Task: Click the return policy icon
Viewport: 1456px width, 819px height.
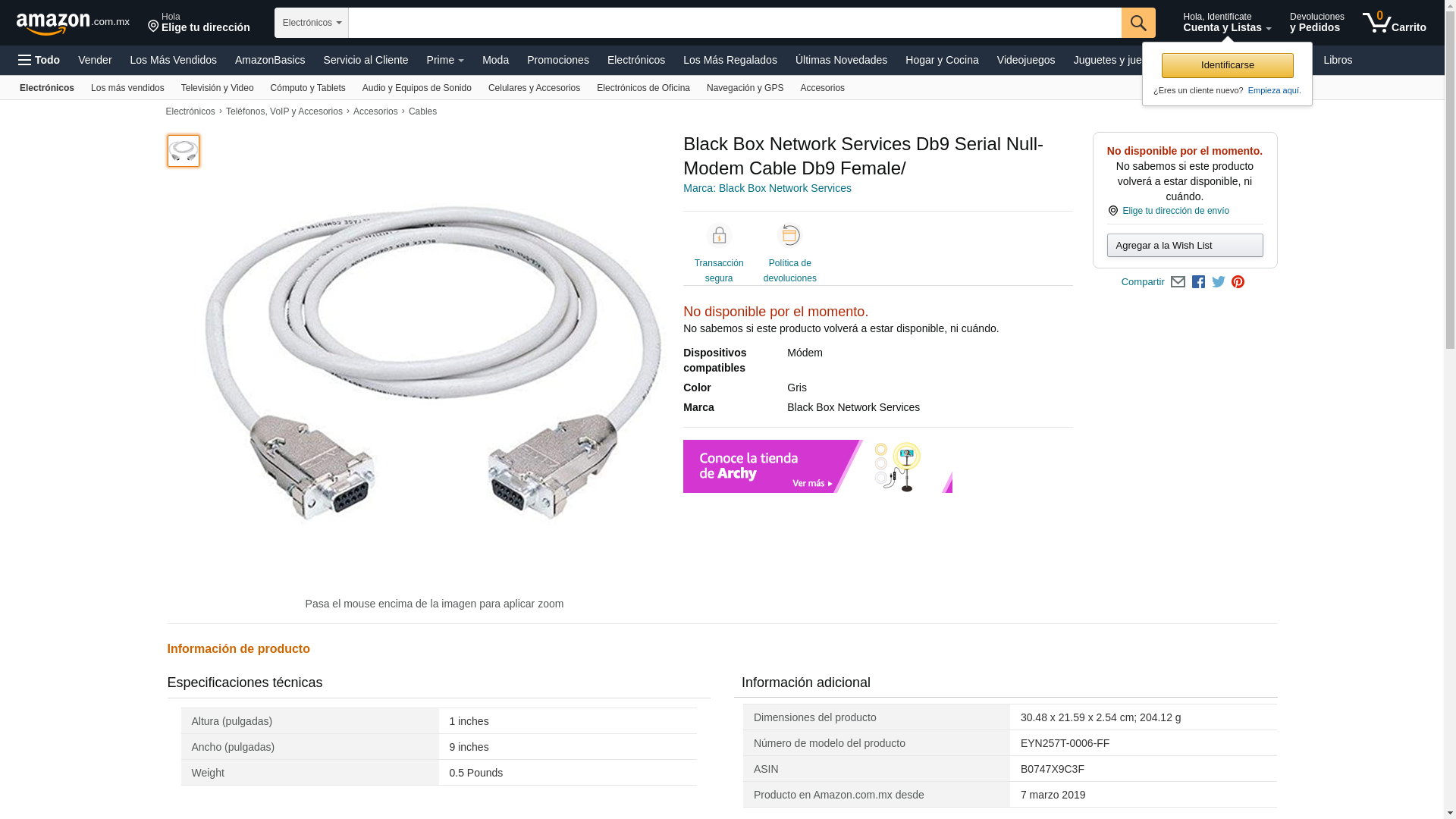Action: pos(789,236)
